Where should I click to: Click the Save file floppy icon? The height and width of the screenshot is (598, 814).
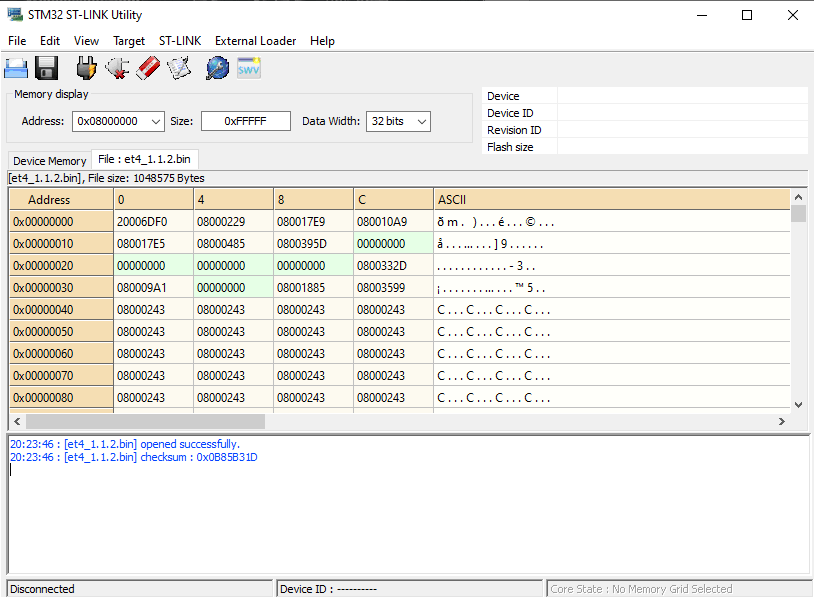(x=46, y=69)
